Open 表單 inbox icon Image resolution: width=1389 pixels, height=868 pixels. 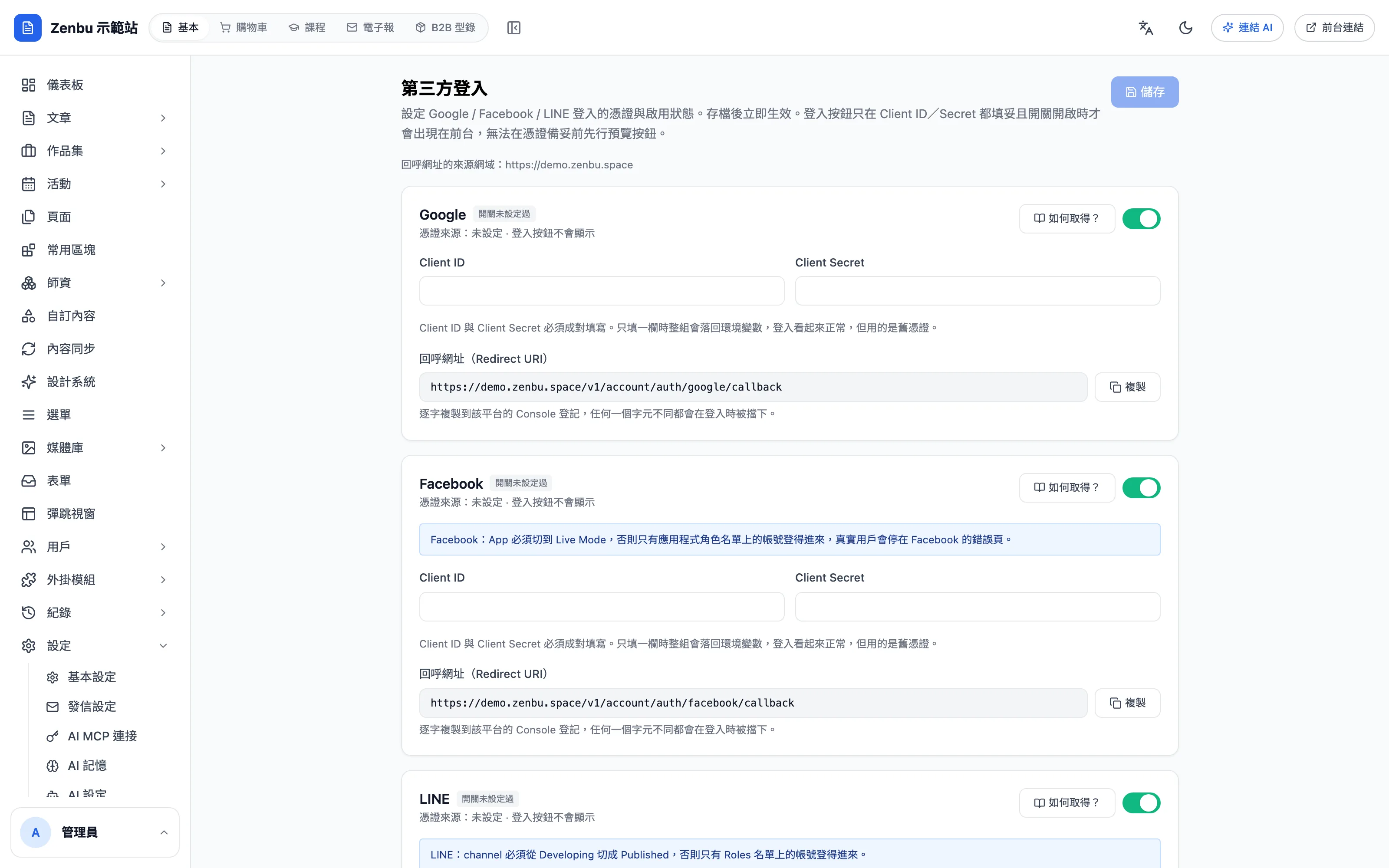(x=29, y=480)
